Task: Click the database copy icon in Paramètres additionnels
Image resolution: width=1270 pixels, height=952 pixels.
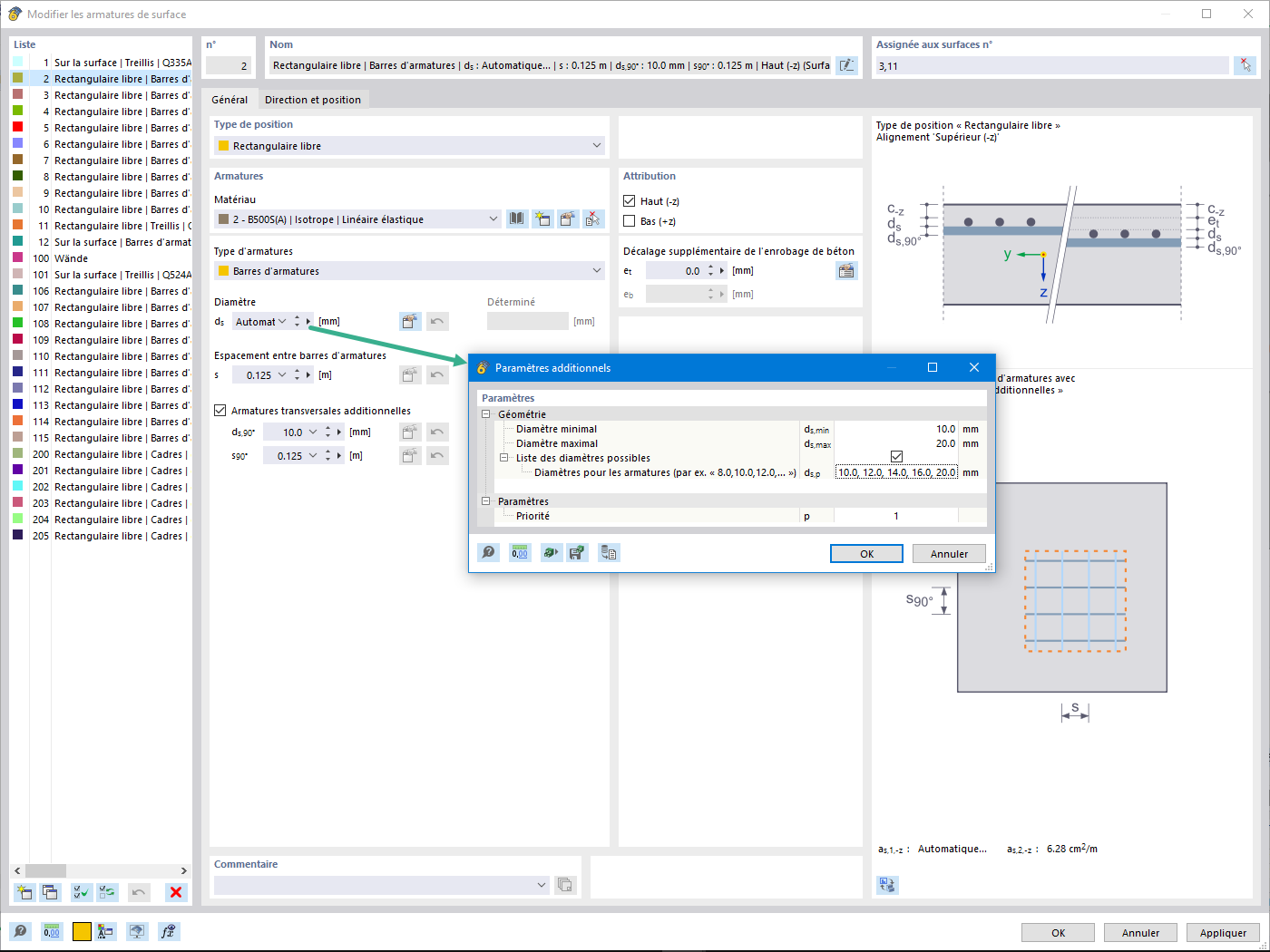Action: click(609, 552)
